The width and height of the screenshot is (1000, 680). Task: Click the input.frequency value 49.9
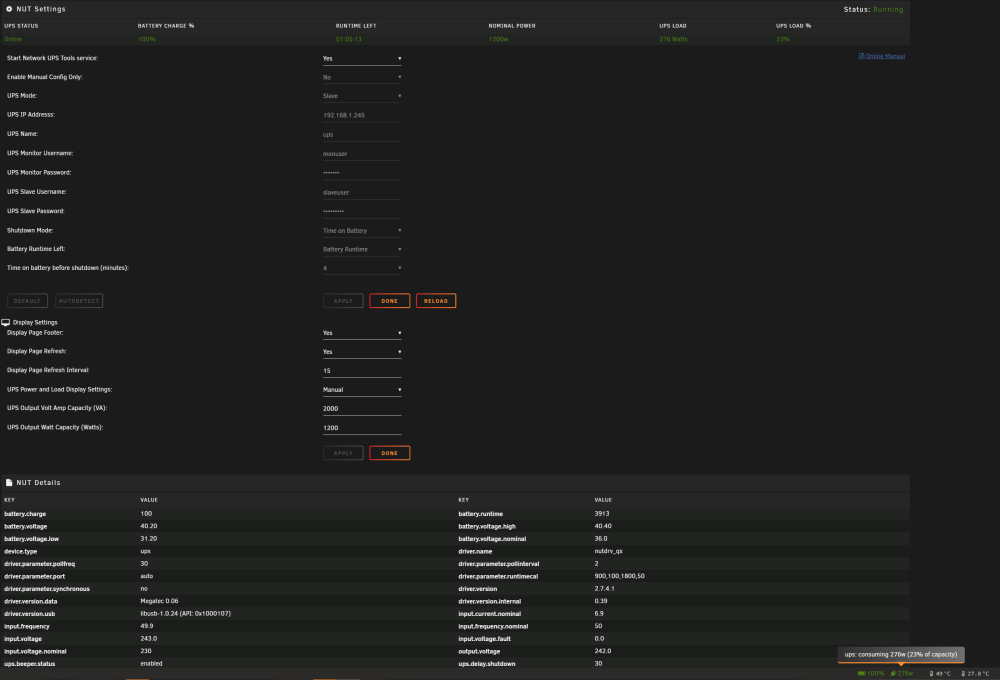pos(147,626)
